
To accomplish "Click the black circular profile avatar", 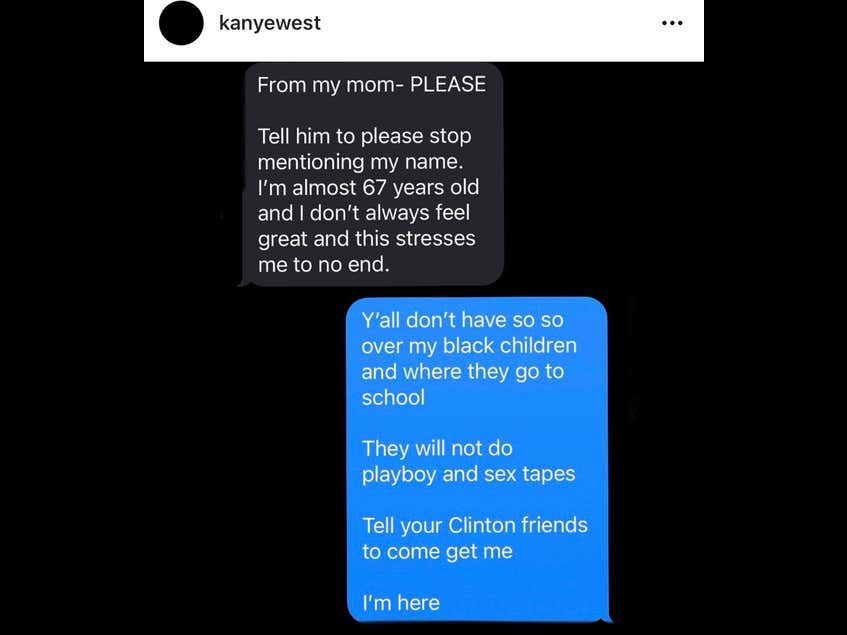I will pos(181,23).
